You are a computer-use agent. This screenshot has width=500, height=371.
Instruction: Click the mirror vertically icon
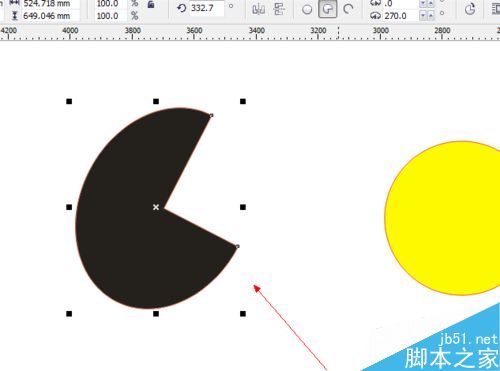point(279,9)
